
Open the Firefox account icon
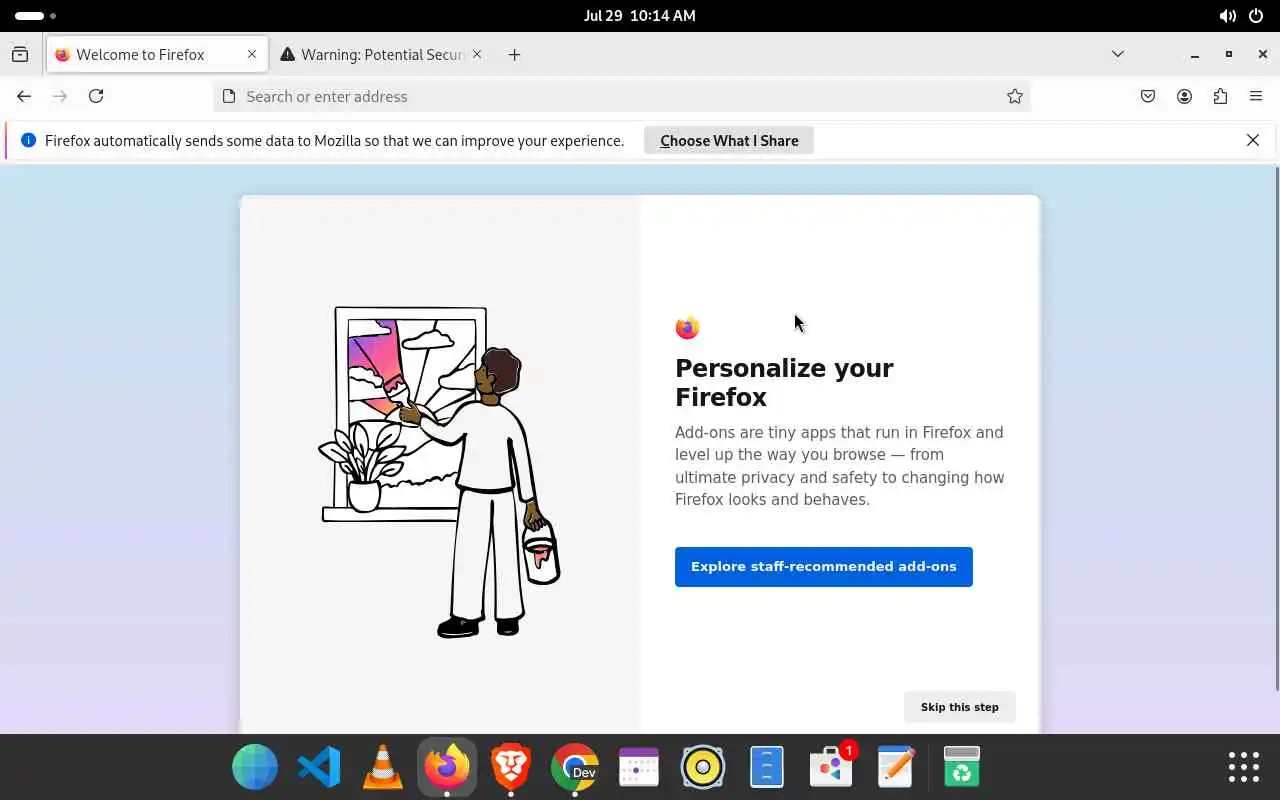pyautogui.click(x=1184, y=96)
